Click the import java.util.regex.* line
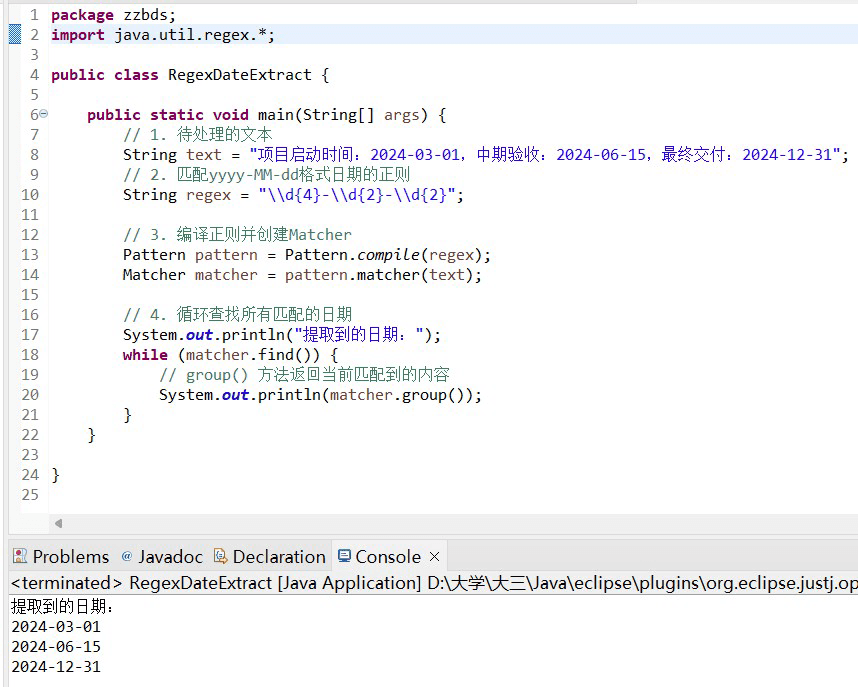 (x=163, y=35)
